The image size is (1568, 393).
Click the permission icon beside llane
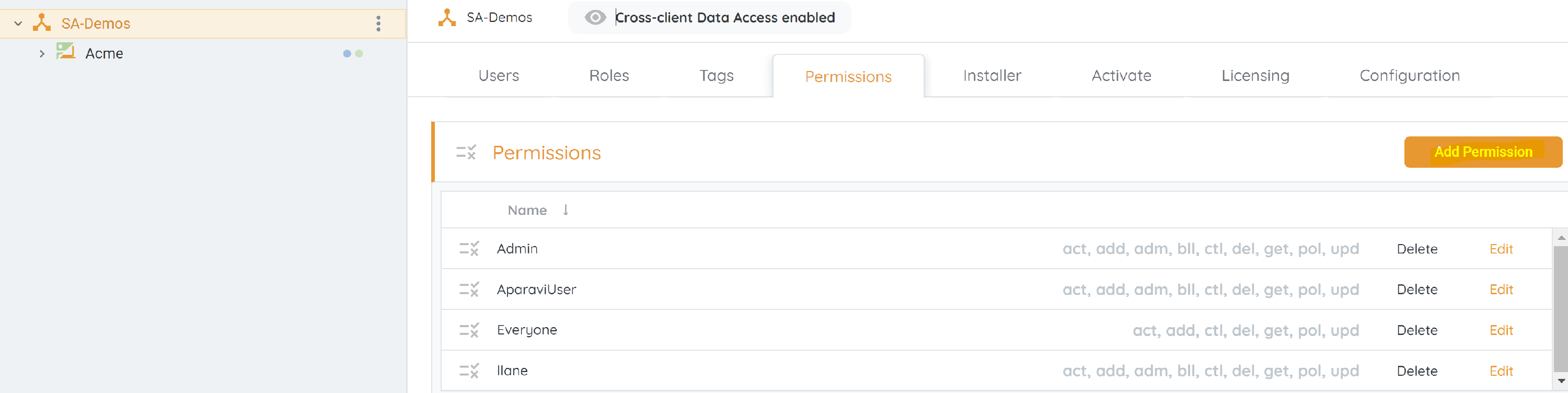(x=469, y=371)
